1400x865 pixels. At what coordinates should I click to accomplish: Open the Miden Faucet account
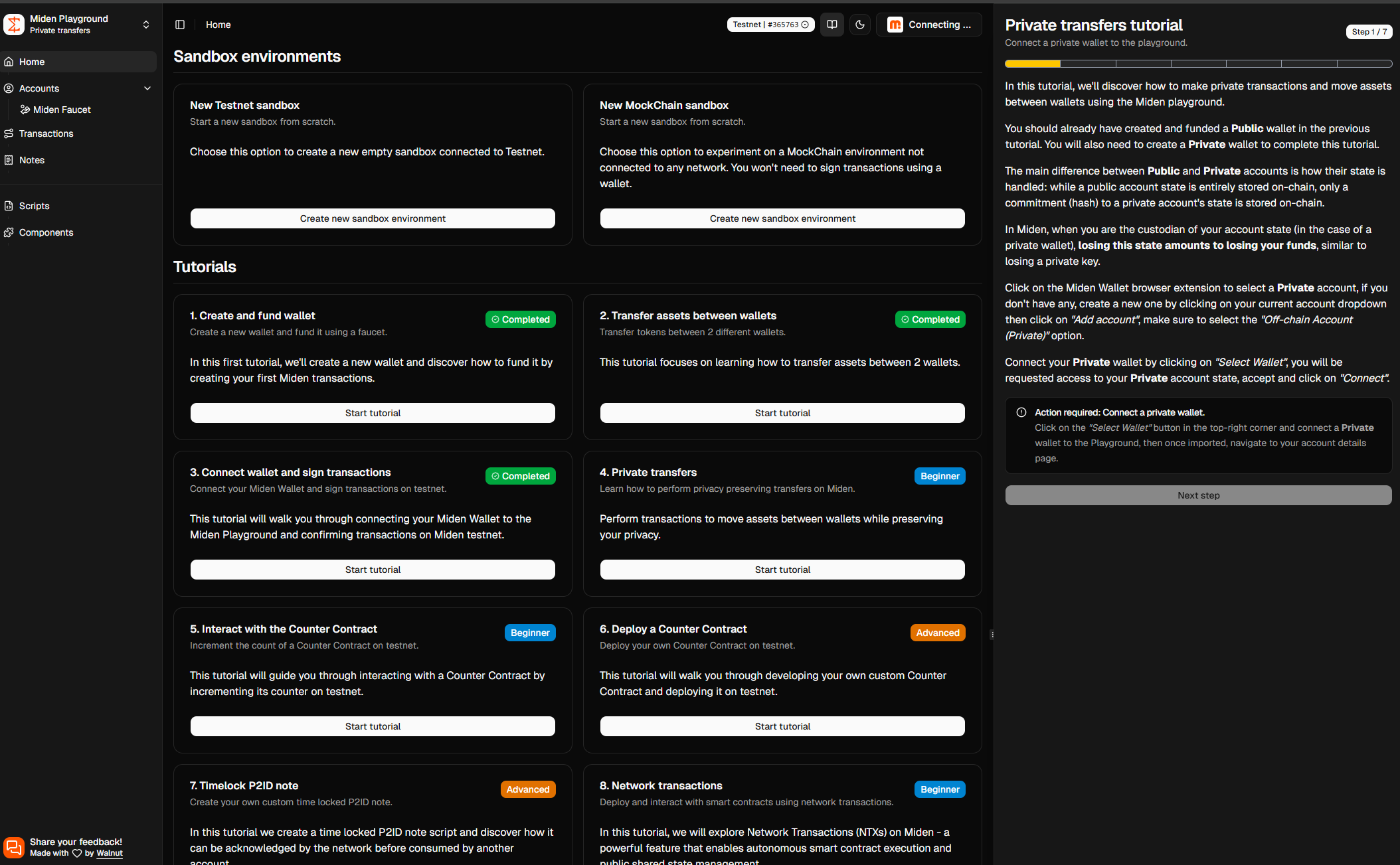[62, 110]
